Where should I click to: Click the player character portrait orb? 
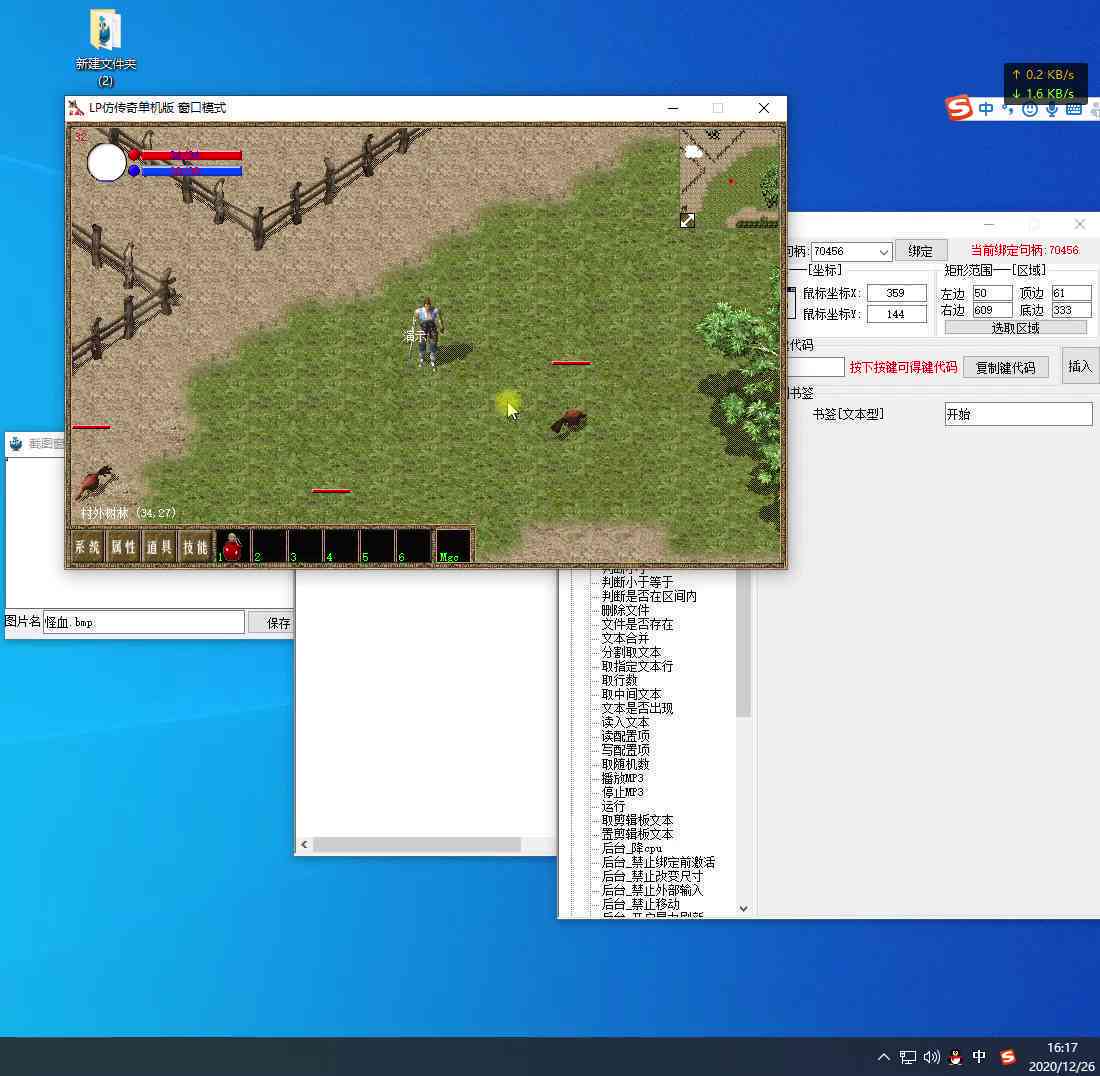[106, 162]
